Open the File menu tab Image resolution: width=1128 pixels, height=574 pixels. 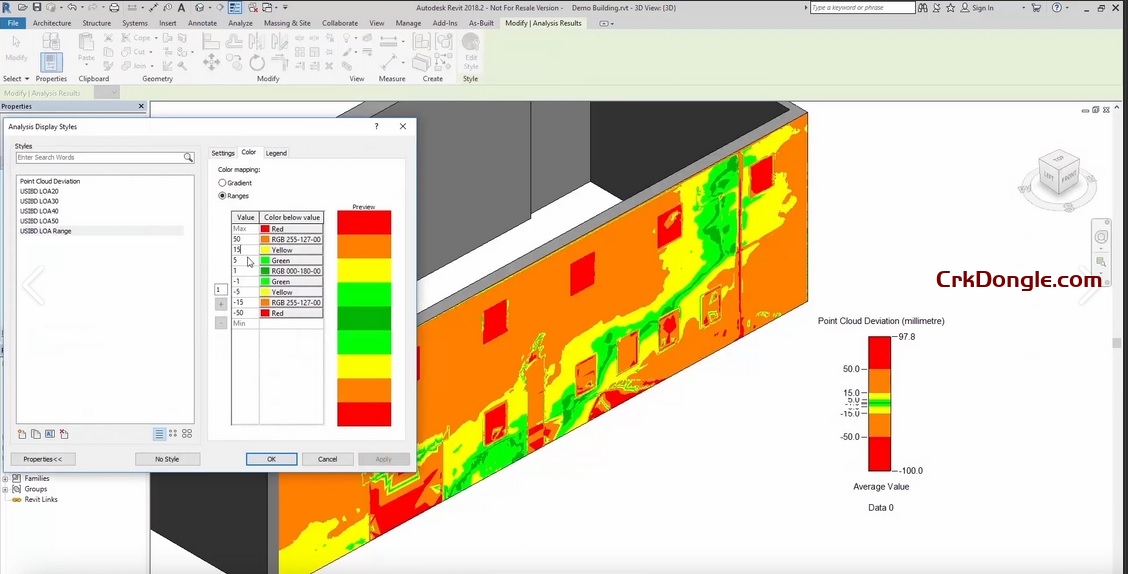(x=13, y=23)
